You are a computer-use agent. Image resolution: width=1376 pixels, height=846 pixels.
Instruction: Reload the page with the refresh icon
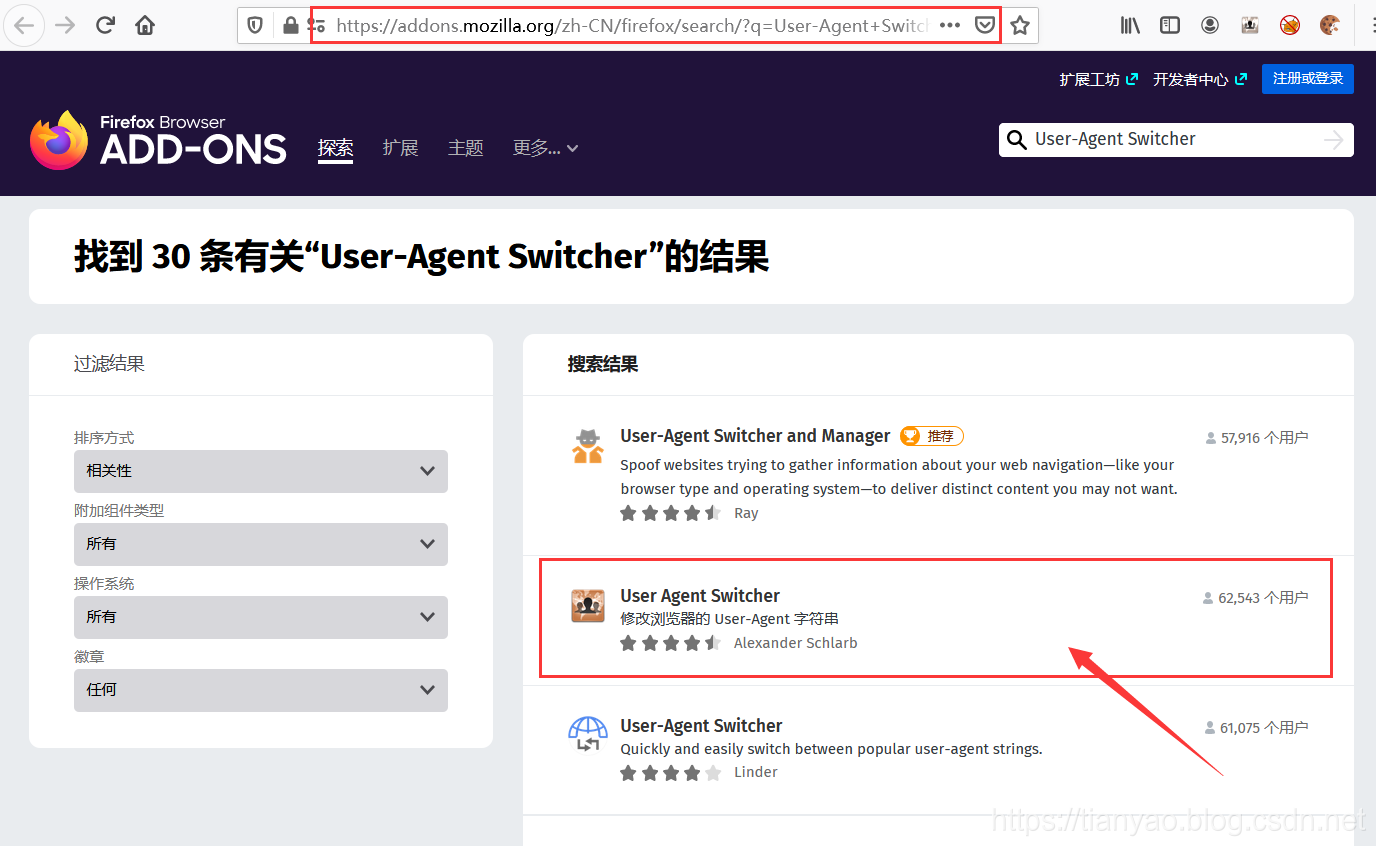click(105, 26)
